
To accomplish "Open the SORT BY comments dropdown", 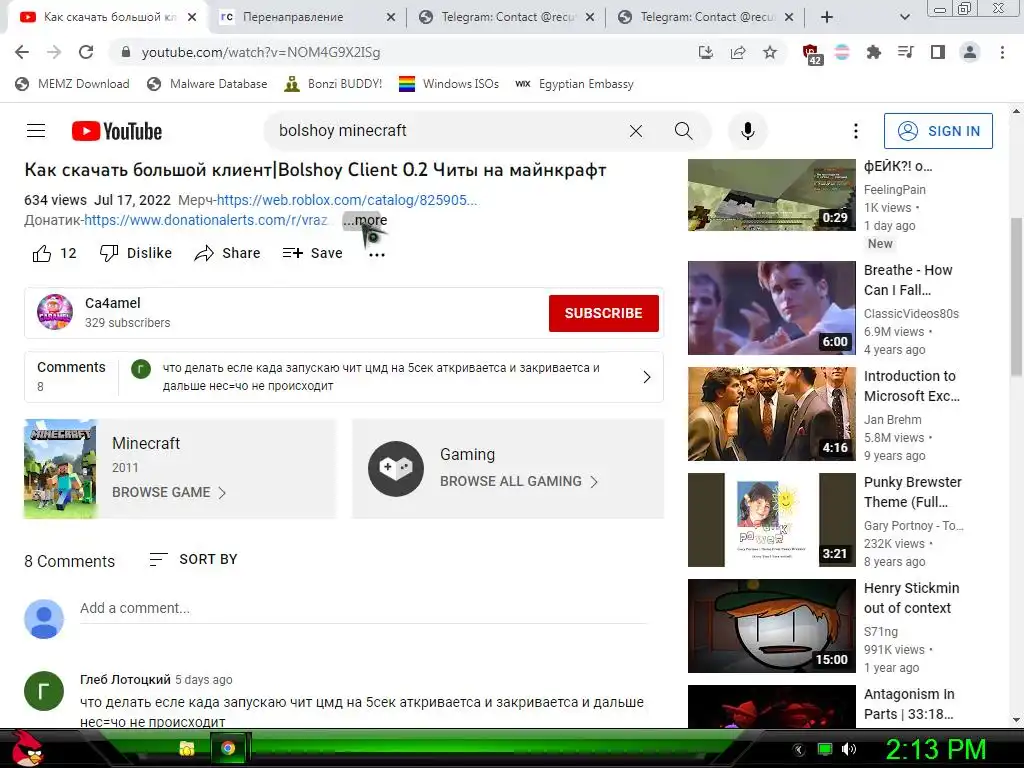I will 193,560.
